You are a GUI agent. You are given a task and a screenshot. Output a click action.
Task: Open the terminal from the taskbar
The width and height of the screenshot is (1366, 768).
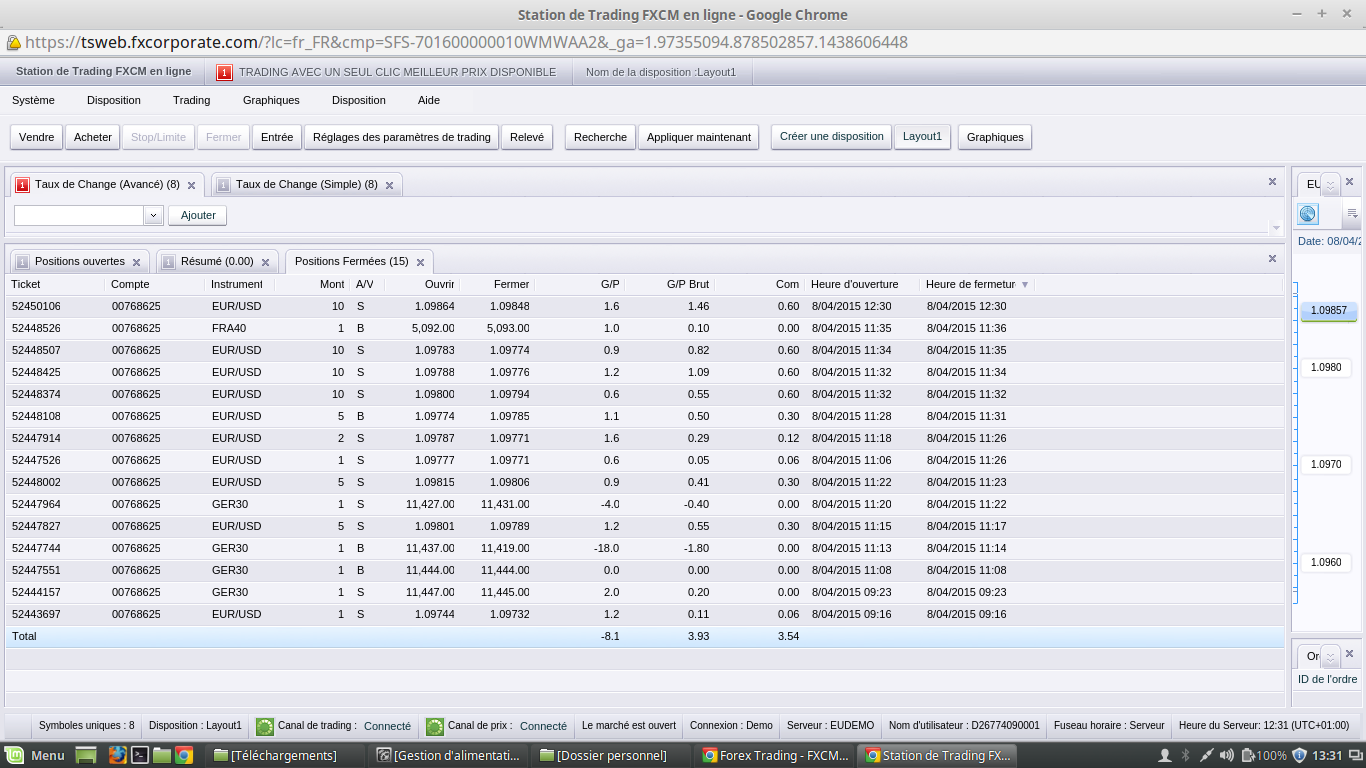141,755
